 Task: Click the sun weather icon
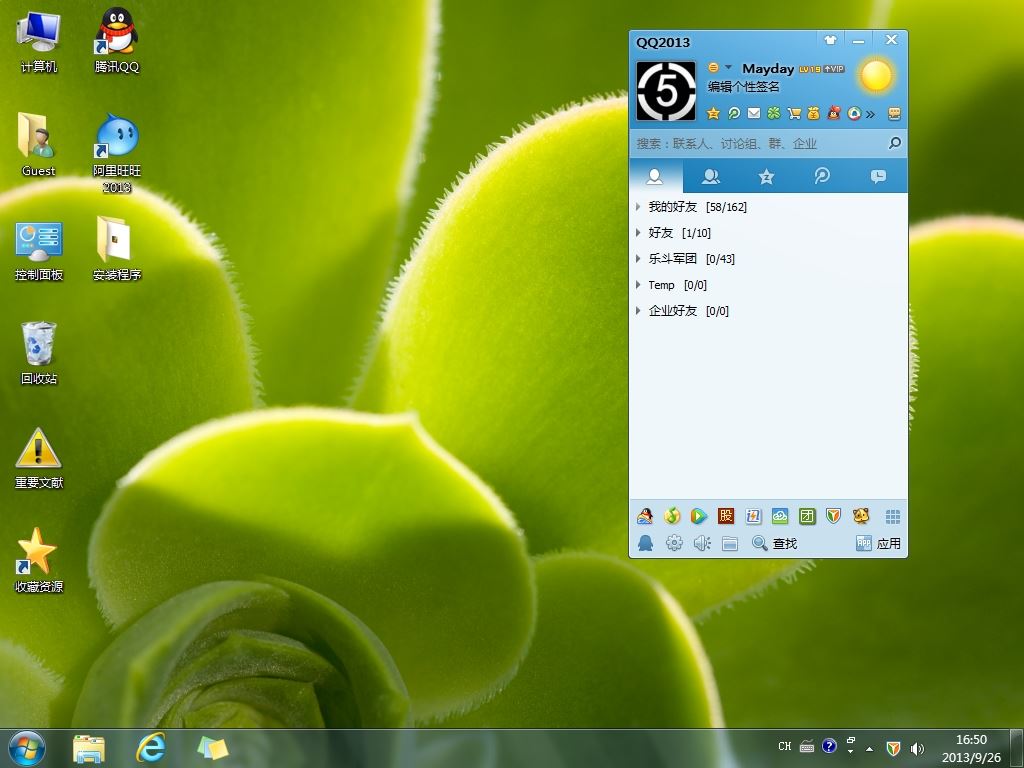point(876,75)
